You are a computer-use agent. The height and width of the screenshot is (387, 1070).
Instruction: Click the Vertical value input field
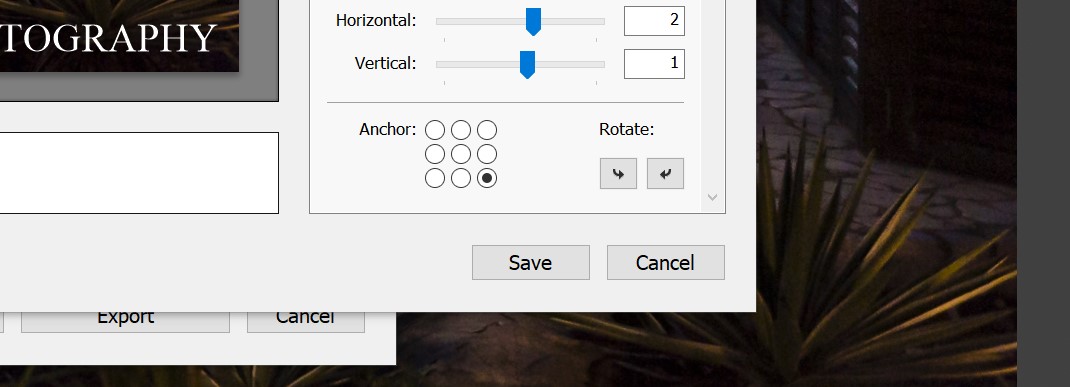(654, 63)
